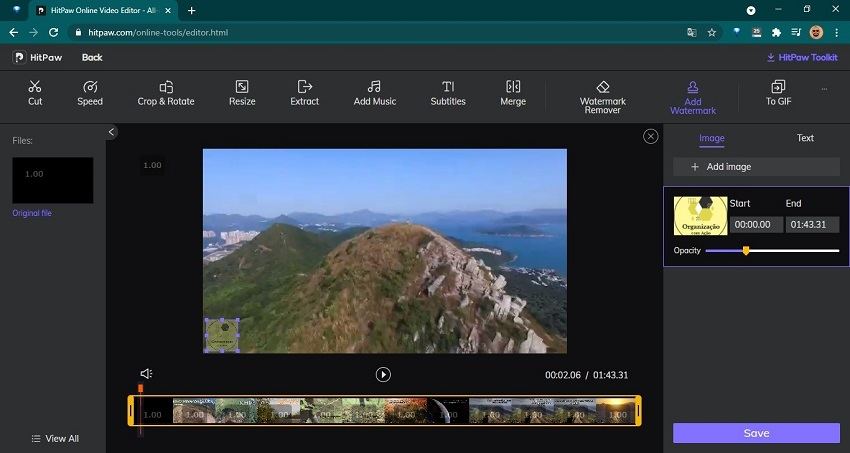Select the original file thumbnail

(x=53, y=180)
